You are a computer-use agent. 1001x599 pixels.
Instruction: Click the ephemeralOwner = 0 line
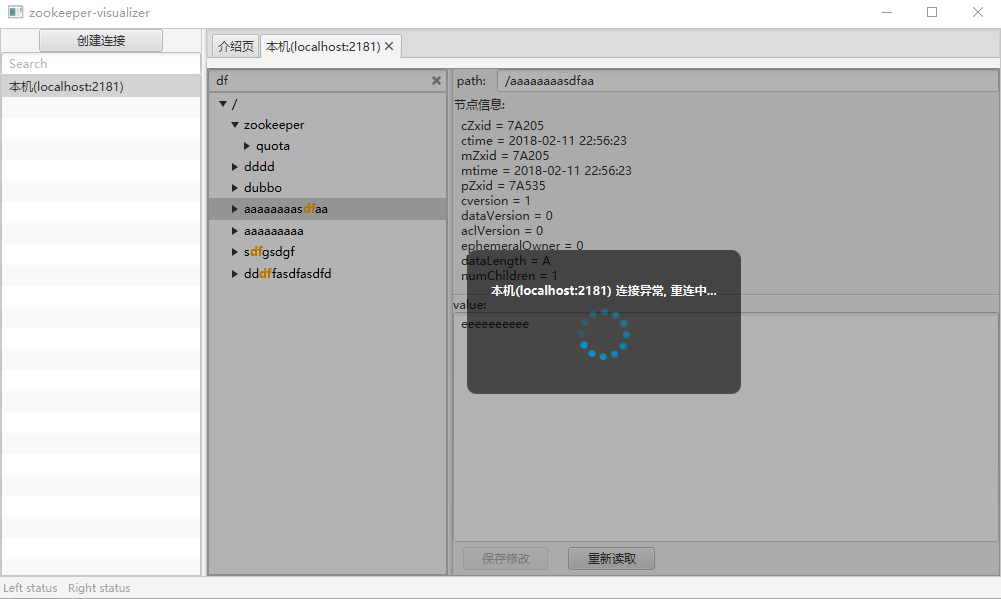click(x=522, y=246)
